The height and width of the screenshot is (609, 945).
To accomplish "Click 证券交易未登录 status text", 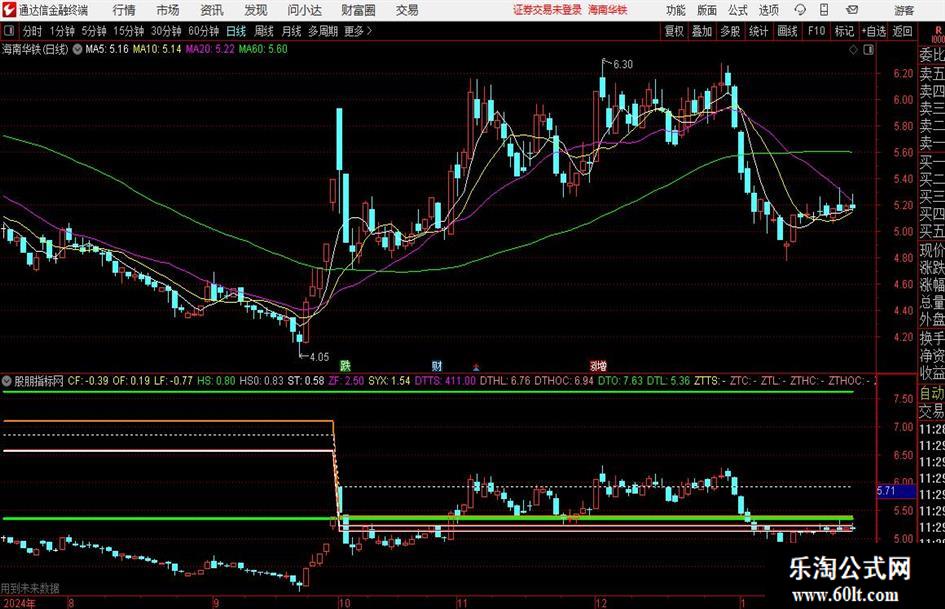I will pyautogui.click(x=548, y=10).
